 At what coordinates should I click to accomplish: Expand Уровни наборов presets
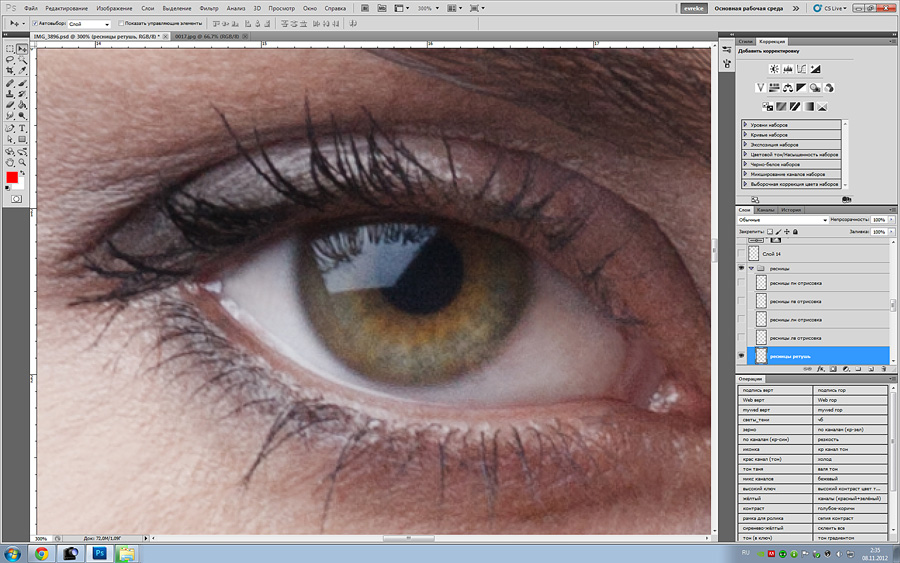745,125
